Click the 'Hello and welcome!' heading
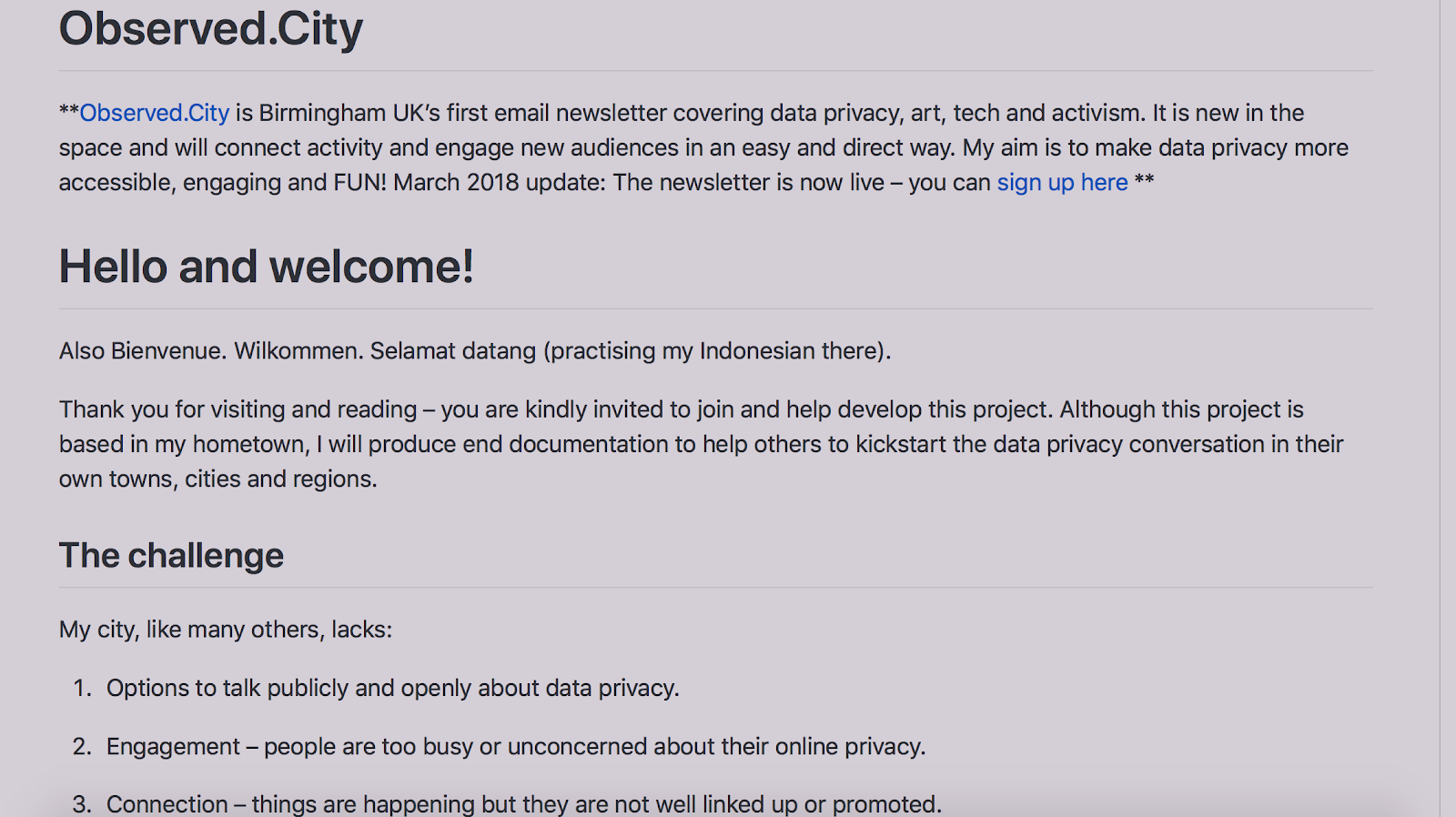 click(x=266, y=267)
